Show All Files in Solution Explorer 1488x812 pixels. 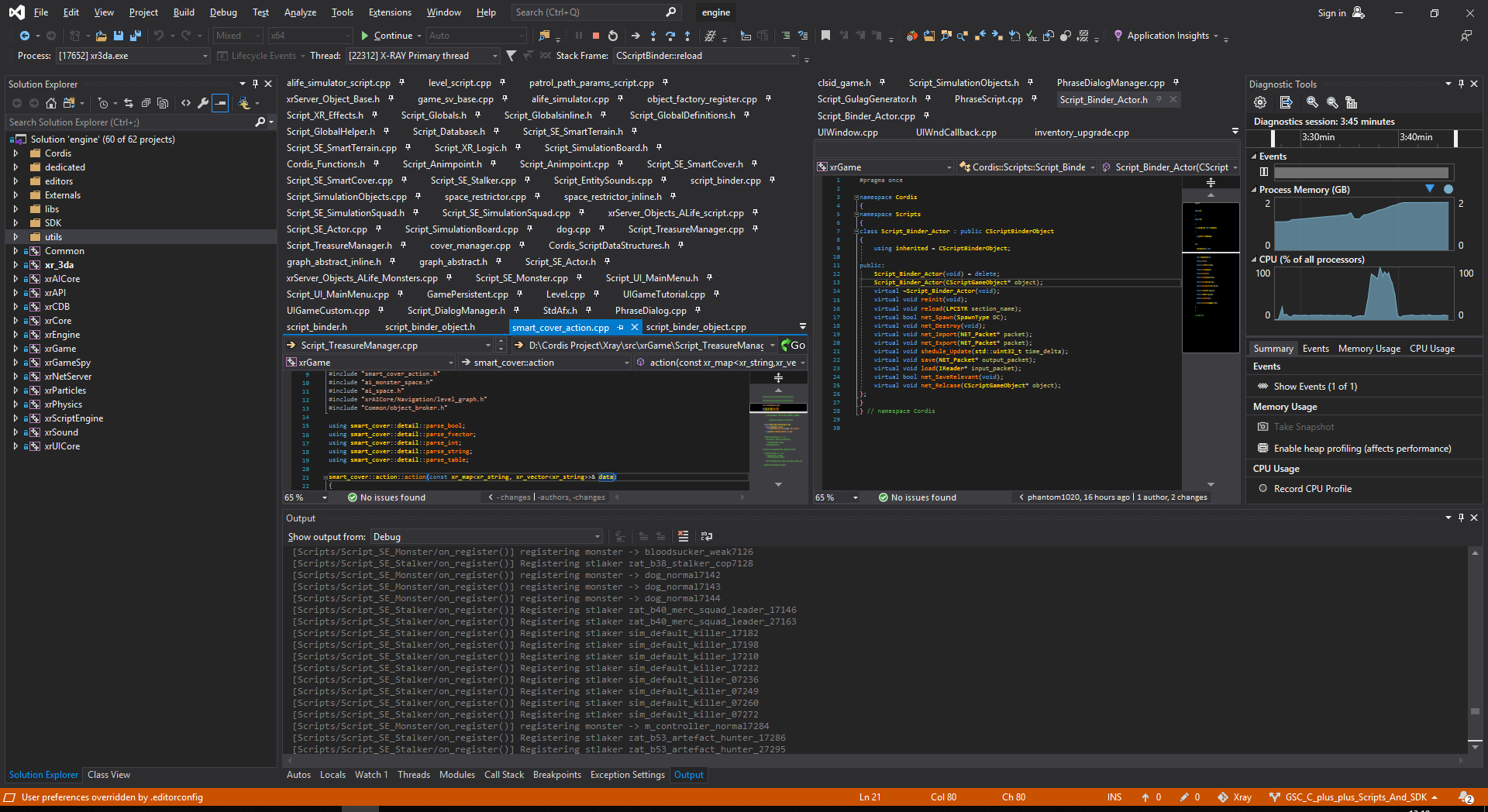[163, 103]
